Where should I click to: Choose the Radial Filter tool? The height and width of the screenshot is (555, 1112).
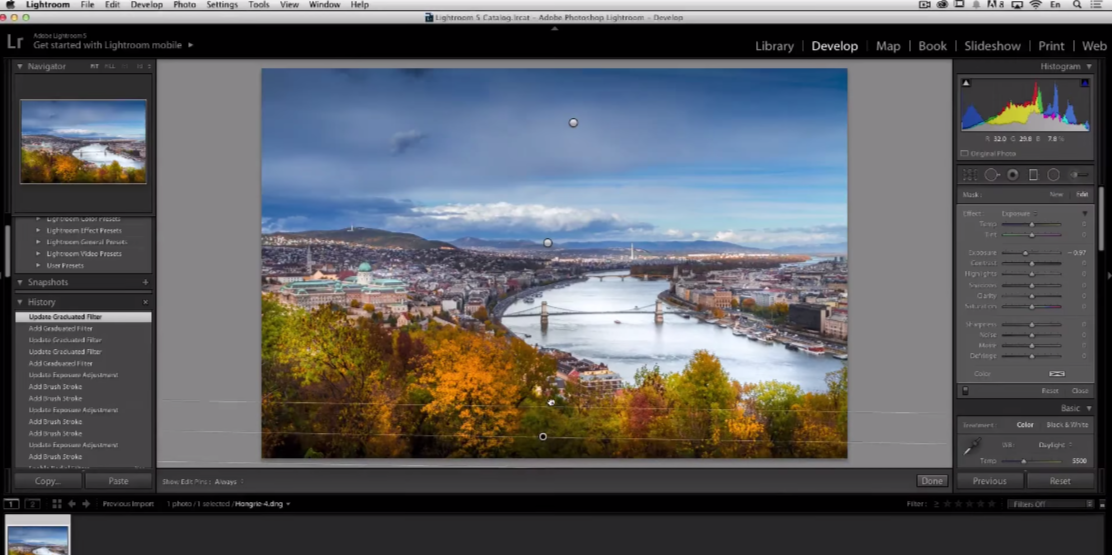[x=1053, y=175]
